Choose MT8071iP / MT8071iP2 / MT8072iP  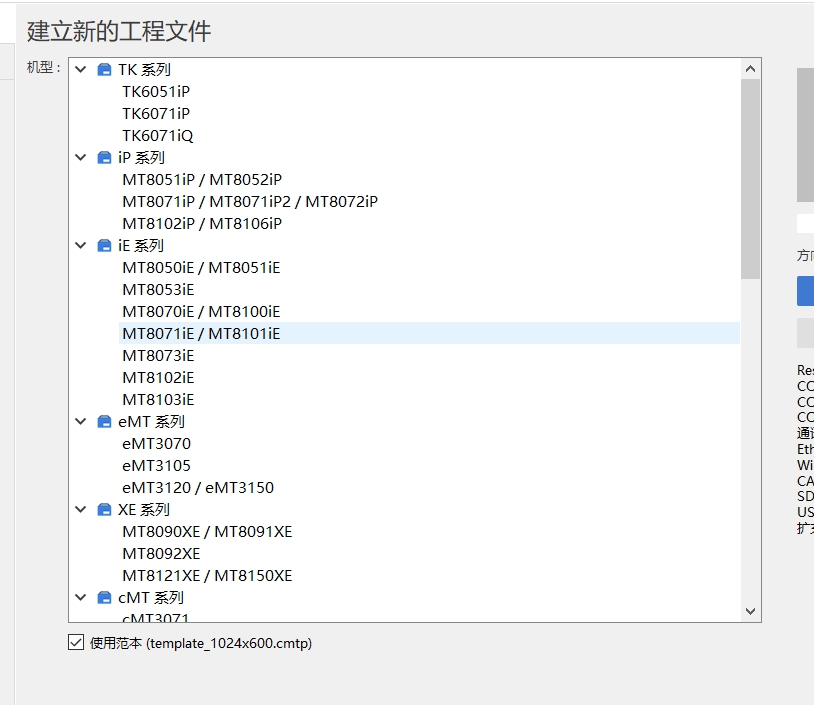click(250, 202)
